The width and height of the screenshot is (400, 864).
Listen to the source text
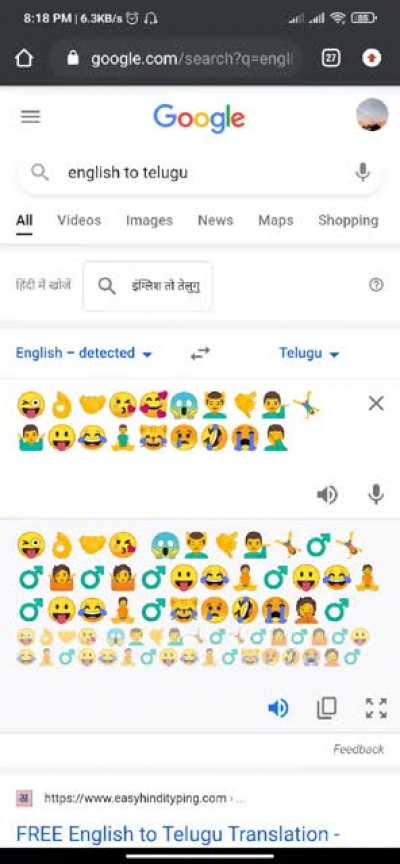point(327,494)
